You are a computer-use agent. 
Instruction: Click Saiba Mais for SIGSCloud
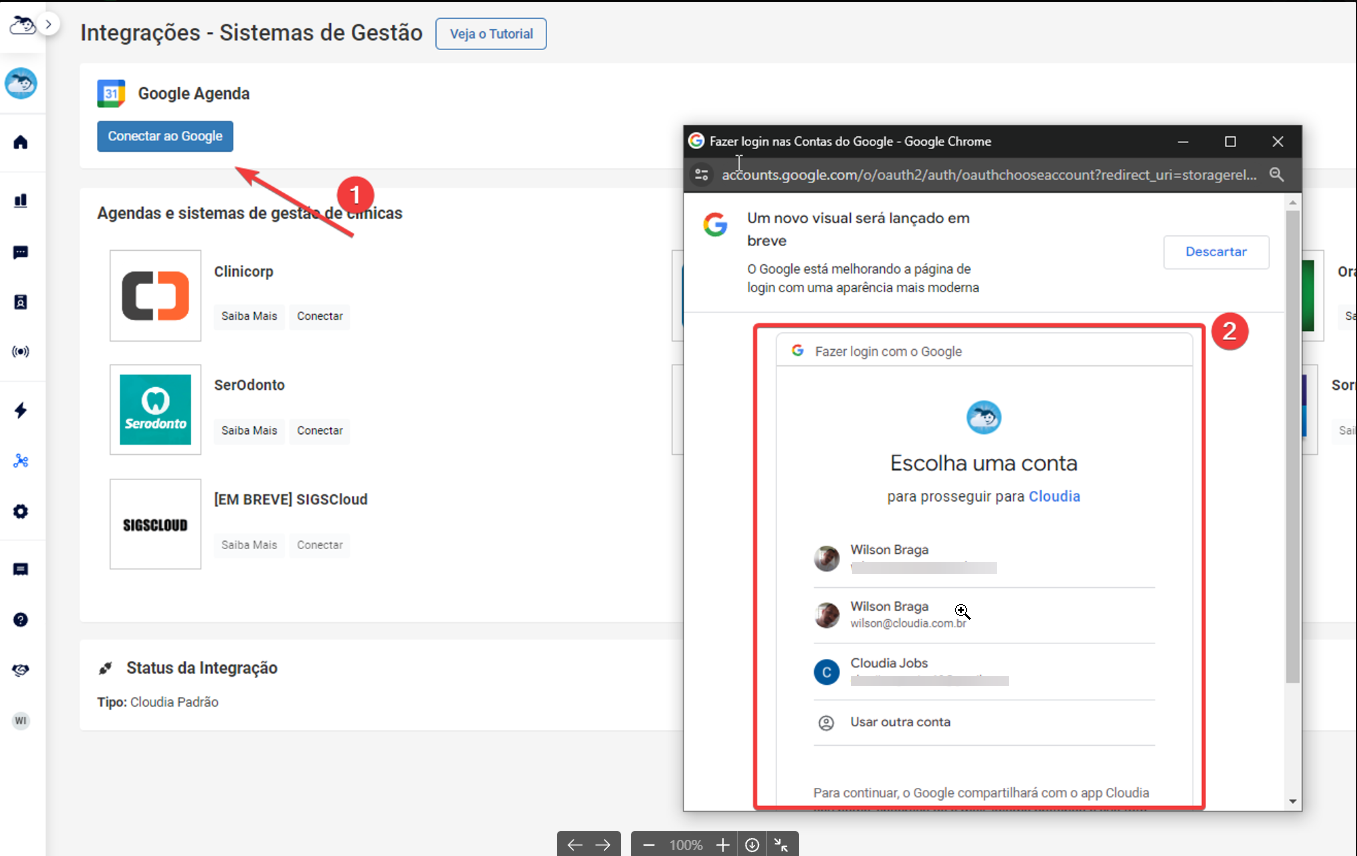pos(249,545)
